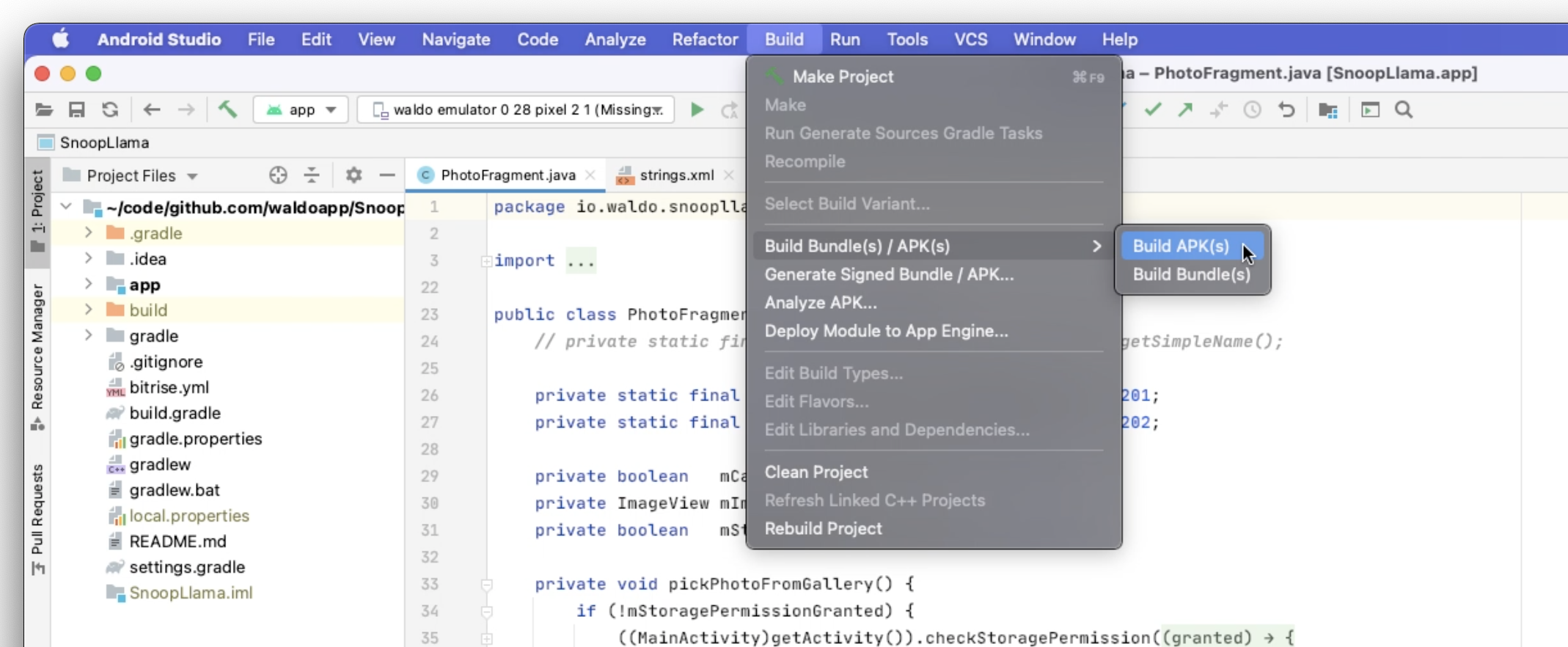The width and height of the screenshot is (1568, 647).
Task: Run the app with the green play icon
Action: coord(697,110)
